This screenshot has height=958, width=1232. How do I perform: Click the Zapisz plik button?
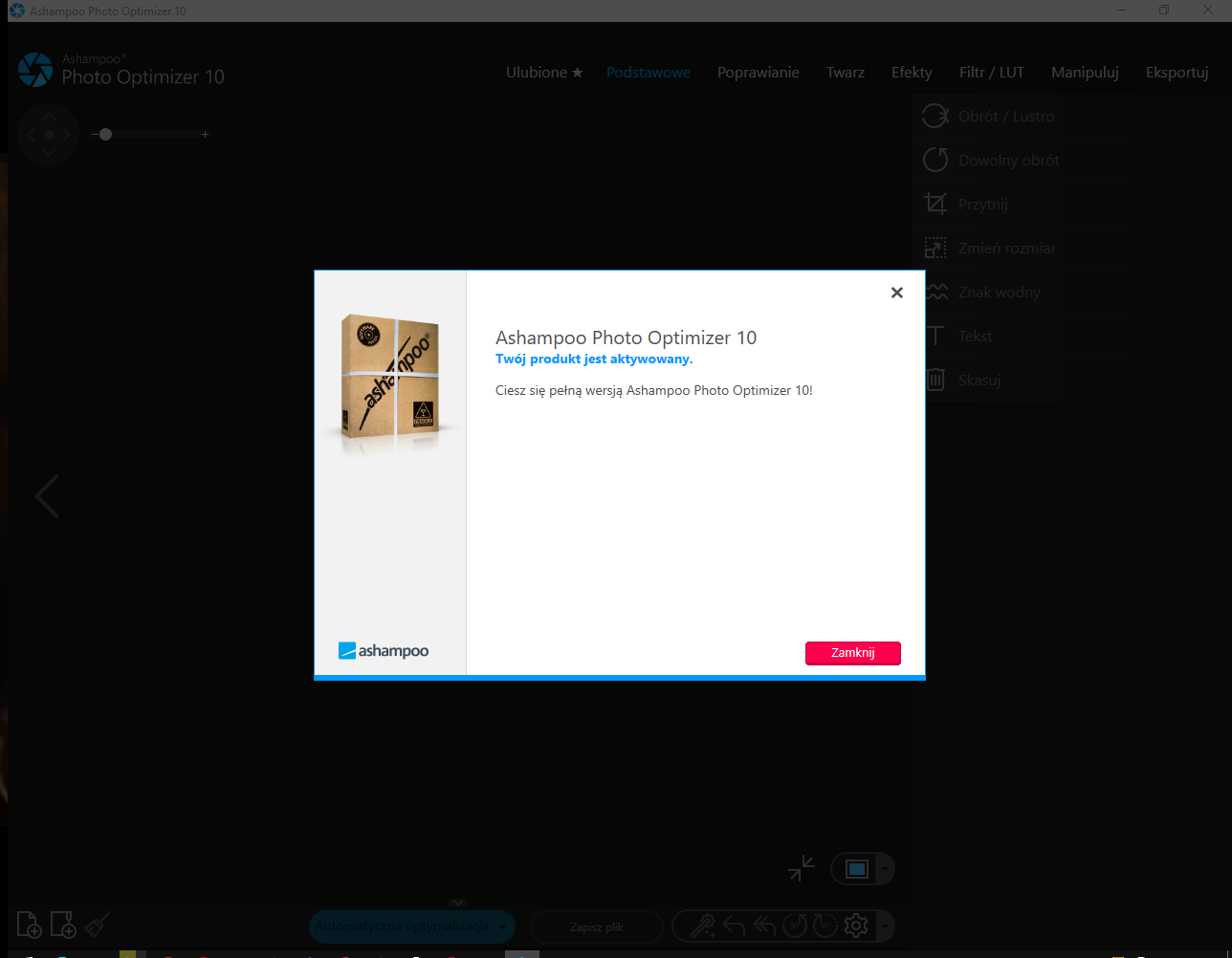596,926
